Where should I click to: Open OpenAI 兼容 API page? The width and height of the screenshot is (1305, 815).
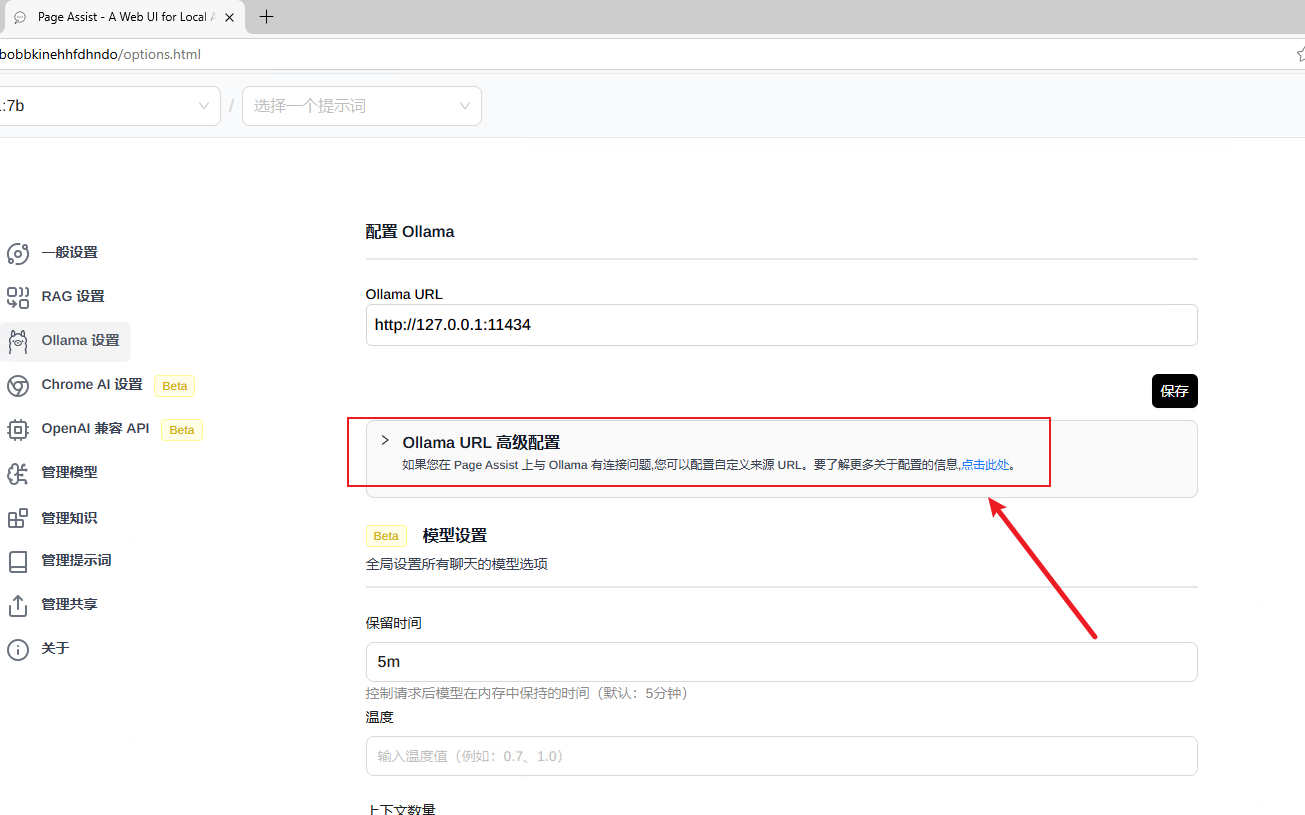click(x=95, y=429)
